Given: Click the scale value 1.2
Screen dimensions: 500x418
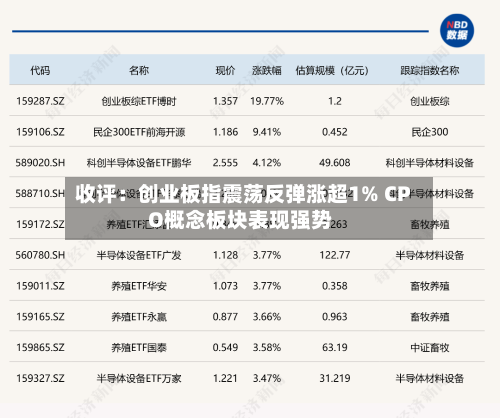Looking at the screenshot, I should tap(335, 101).
